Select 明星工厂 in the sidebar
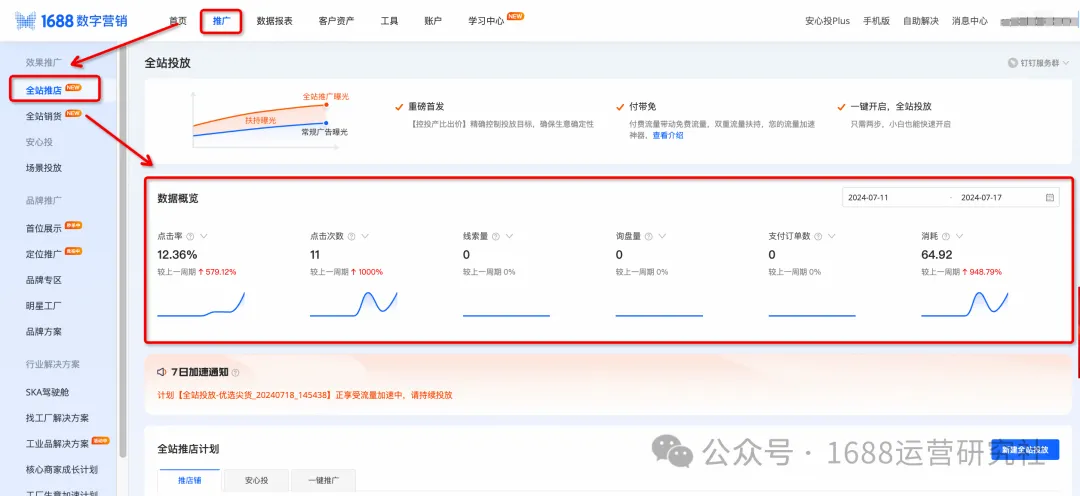Screen dimensions: 1080x496 click(44, 306)
